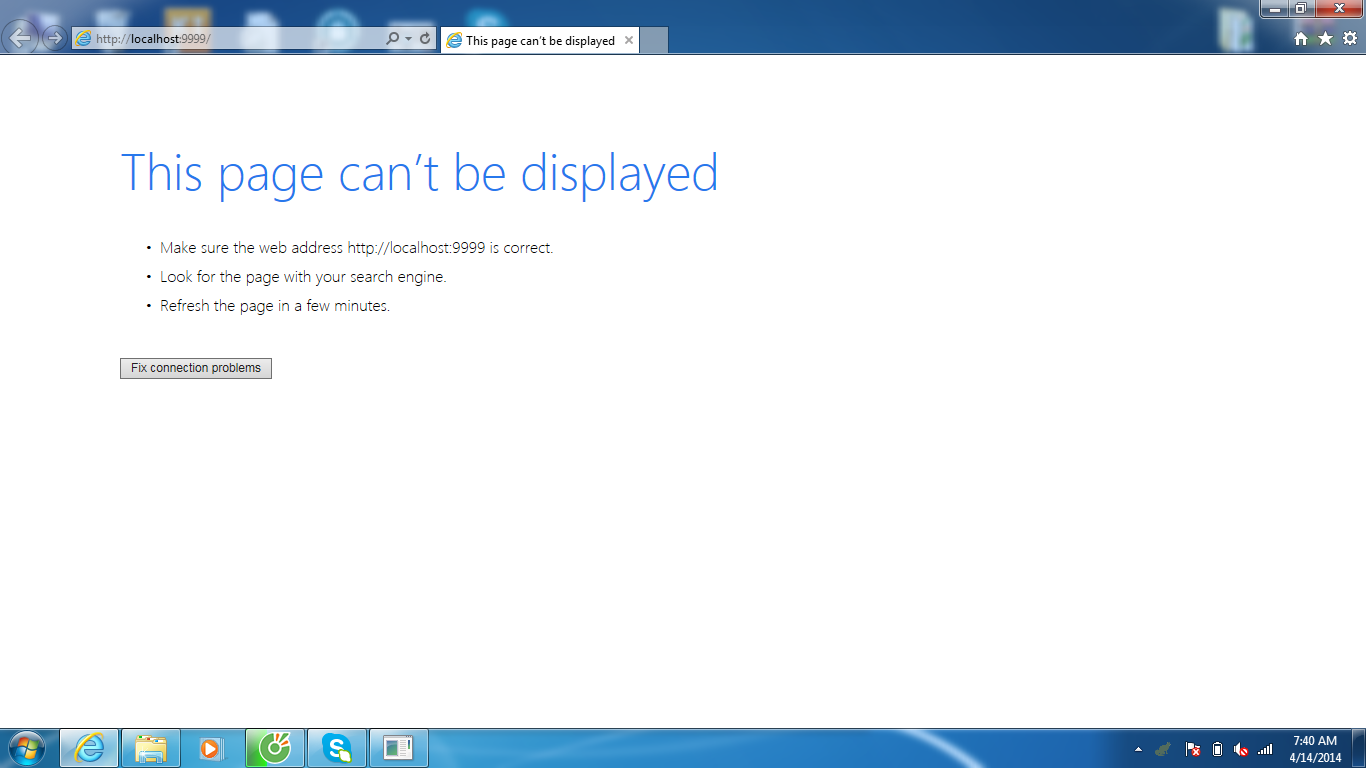Go forward with the browser Forward arrow
The image size is (1366, 768).
[x=54, y=38]
